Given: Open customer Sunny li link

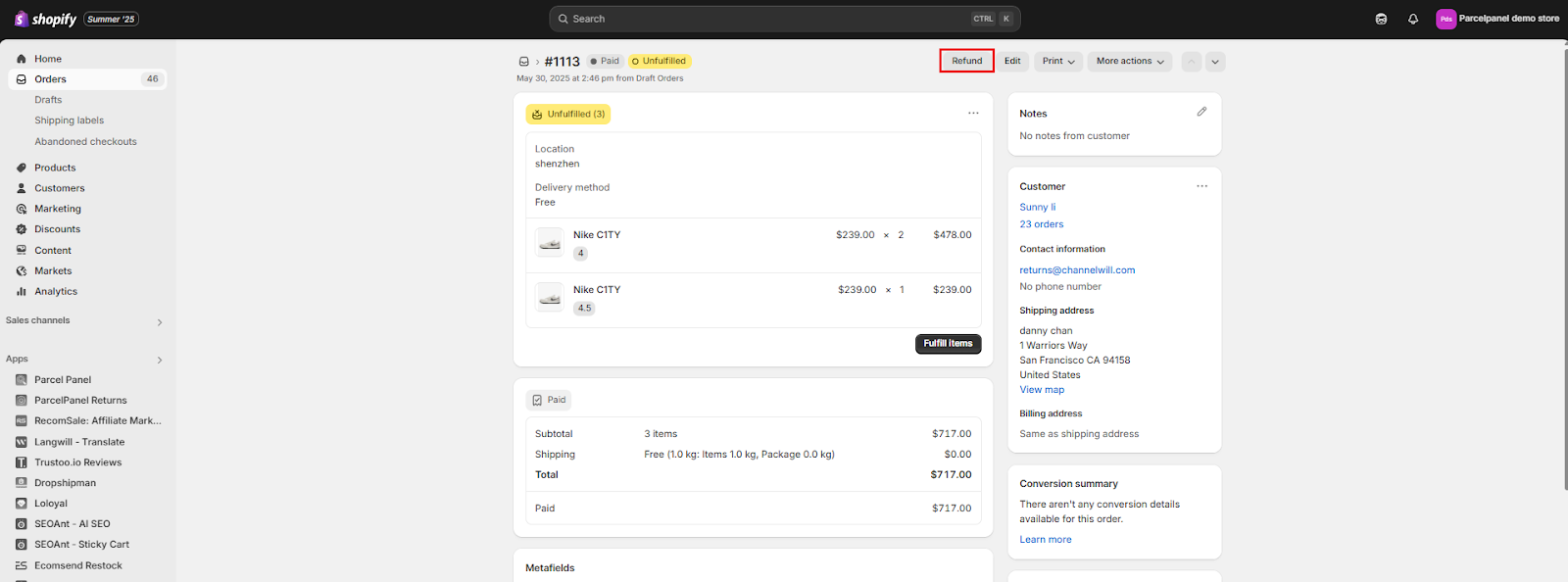Looking at the screenshot, I should coord(1038,208).
